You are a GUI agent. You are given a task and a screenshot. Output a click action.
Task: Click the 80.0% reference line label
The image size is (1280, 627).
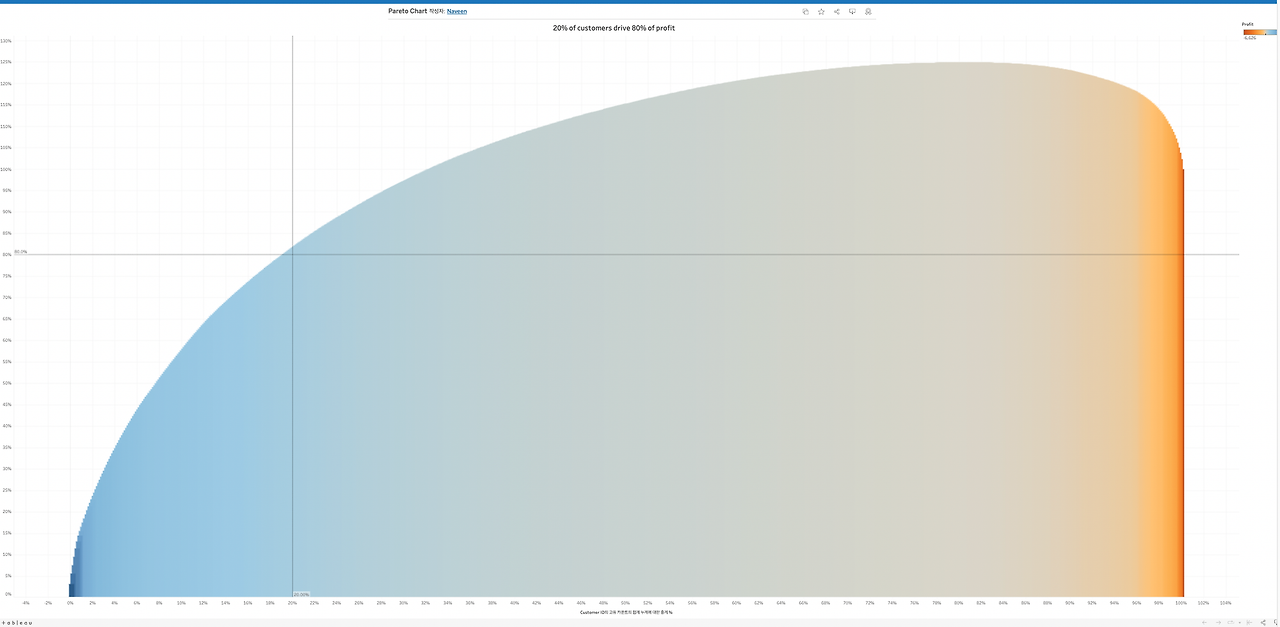pos(21,252)
